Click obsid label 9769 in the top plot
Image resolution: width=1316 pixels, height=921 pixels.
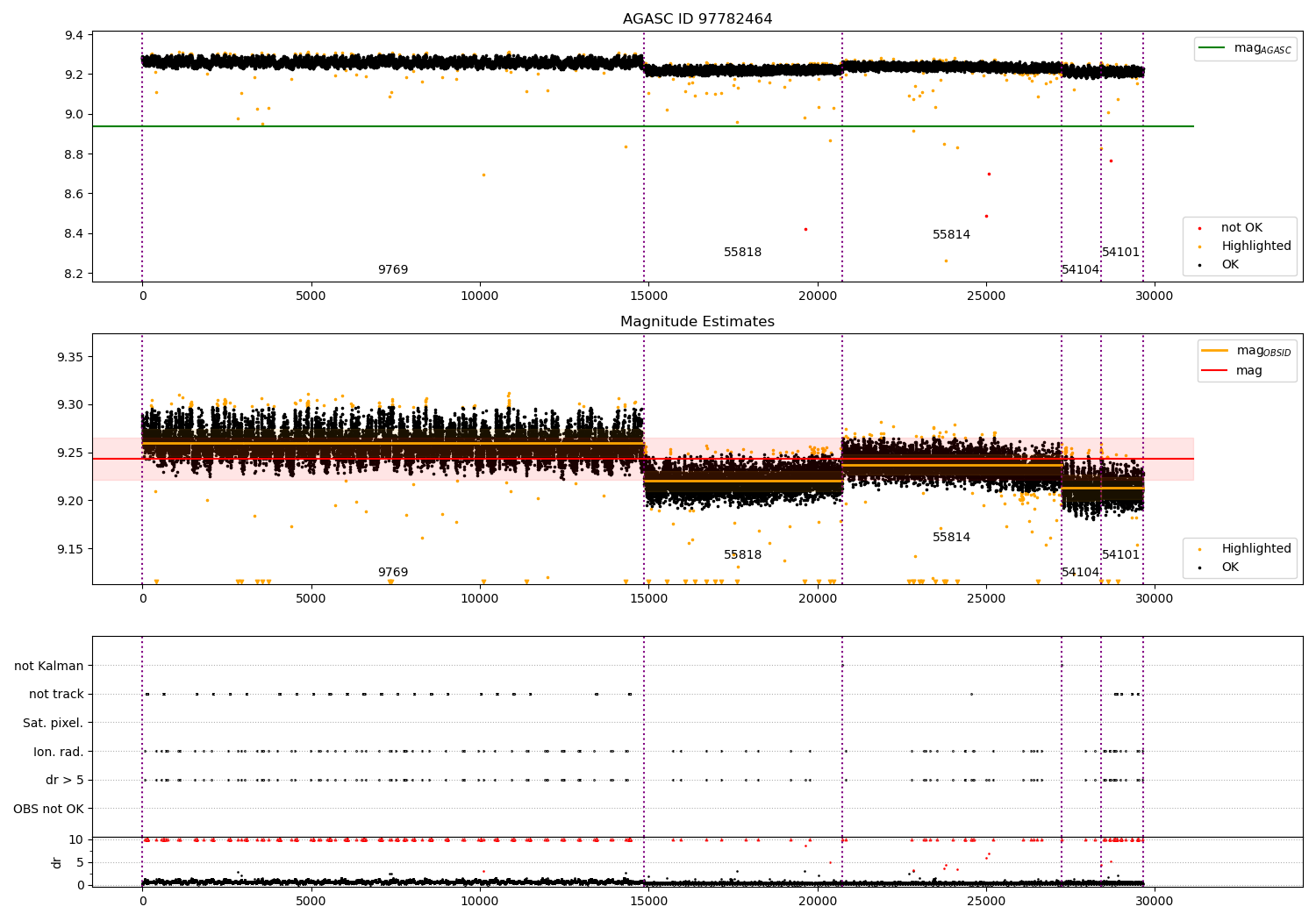[x=393, y=270]
